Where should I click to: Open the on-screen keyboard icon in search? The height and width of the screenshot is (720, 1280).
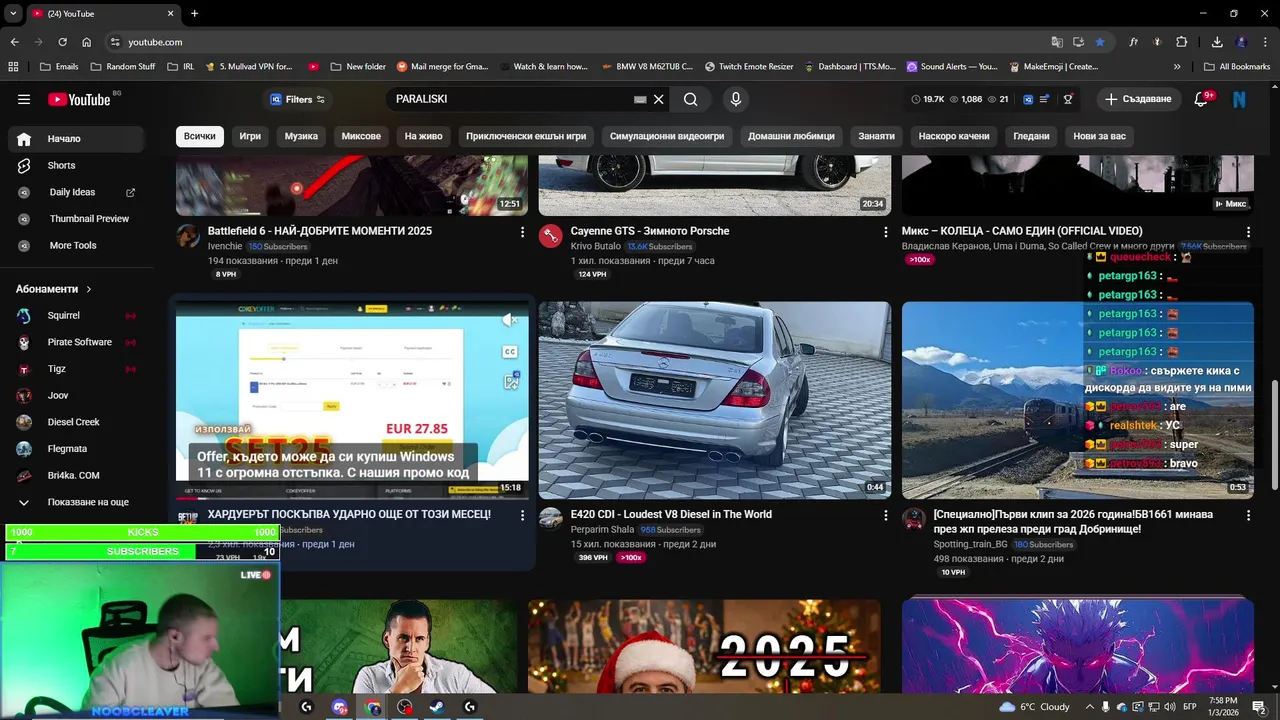click(640, 99)
